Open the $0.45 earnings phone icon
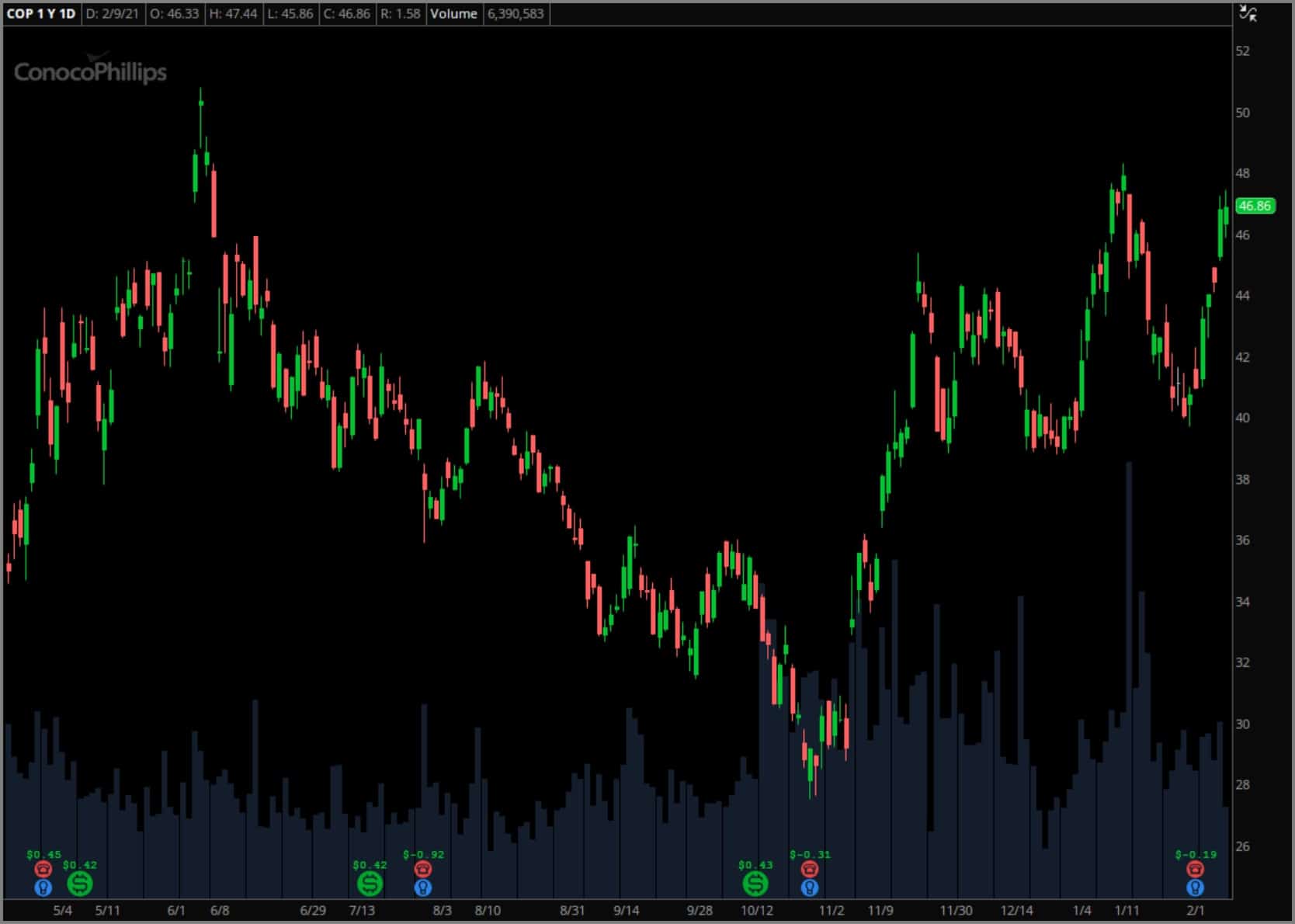This screenshot has height=924, width=1295. tap(43, 869)
